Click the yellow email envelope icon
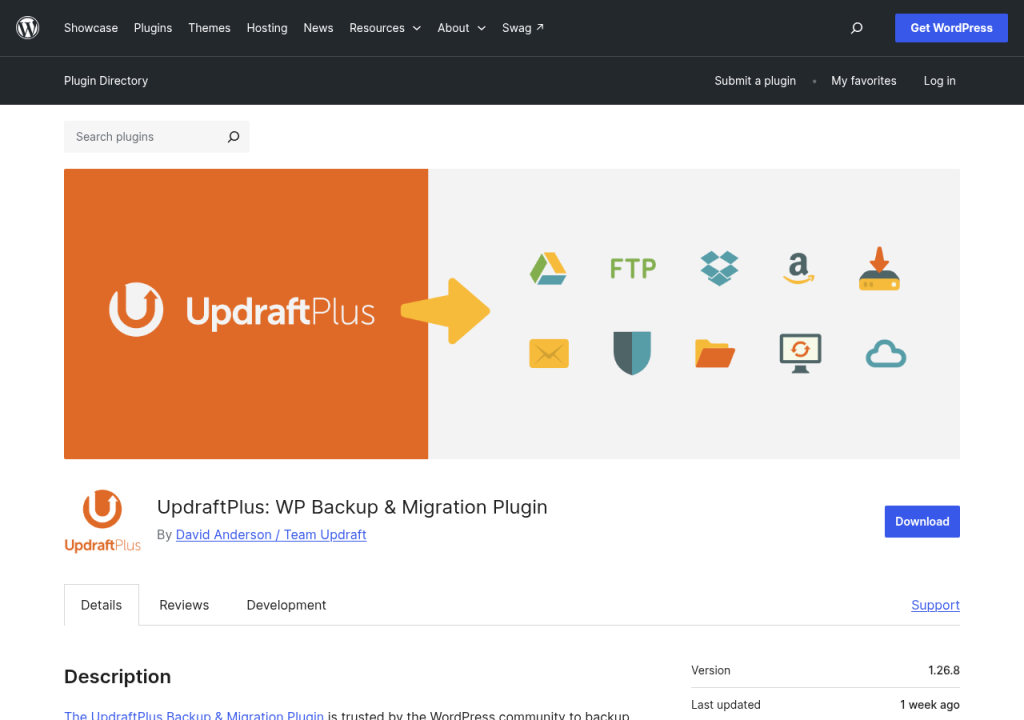1024x720 pixels. (x=549, y=353)
